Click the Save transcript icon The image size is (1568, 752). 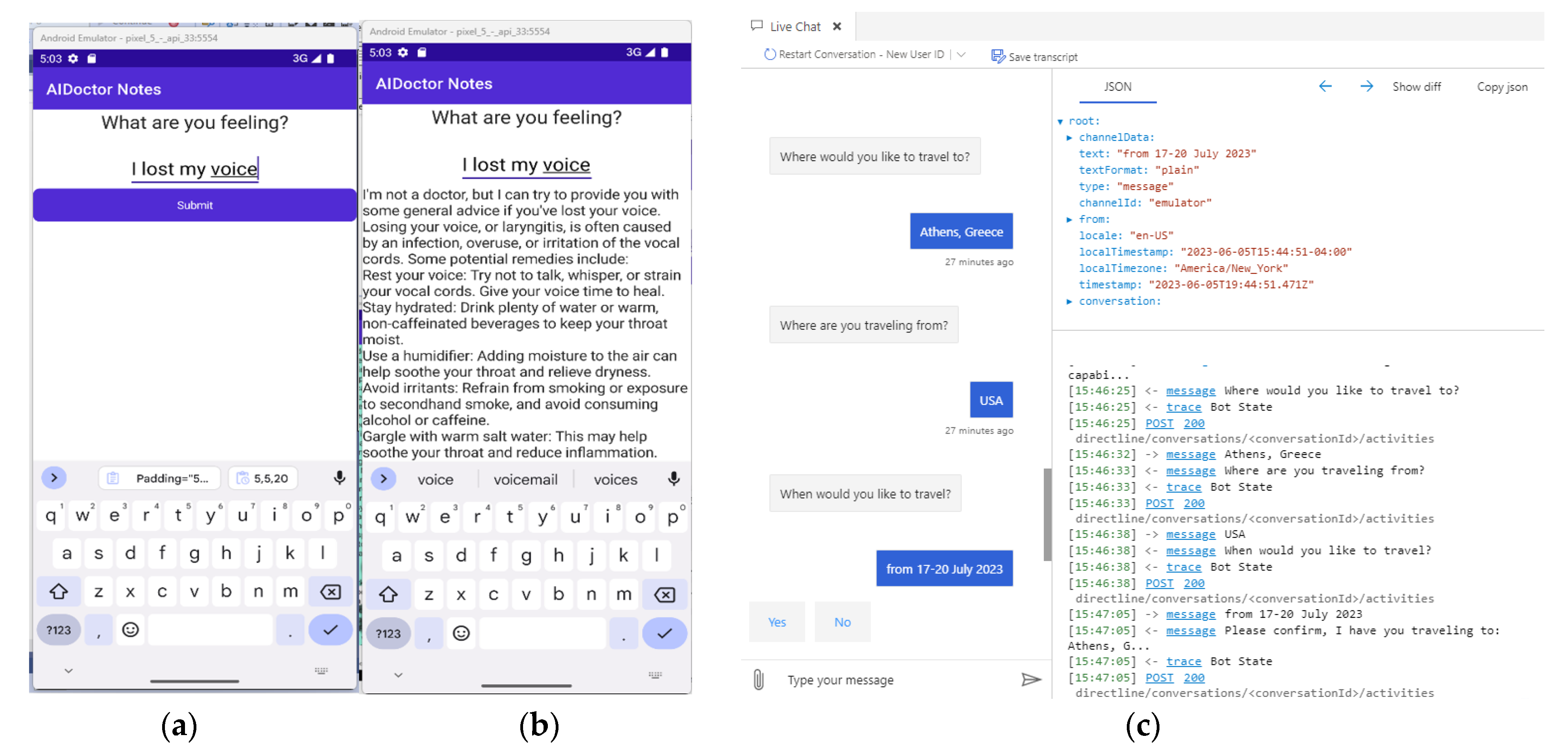click(998, 56)
